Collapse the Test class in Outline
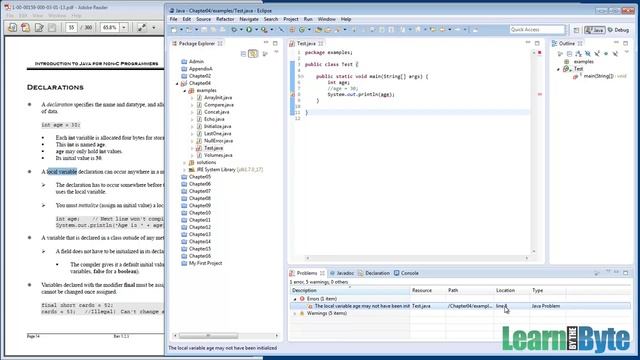This screenshot has width=640, height=360. (558, 69)
